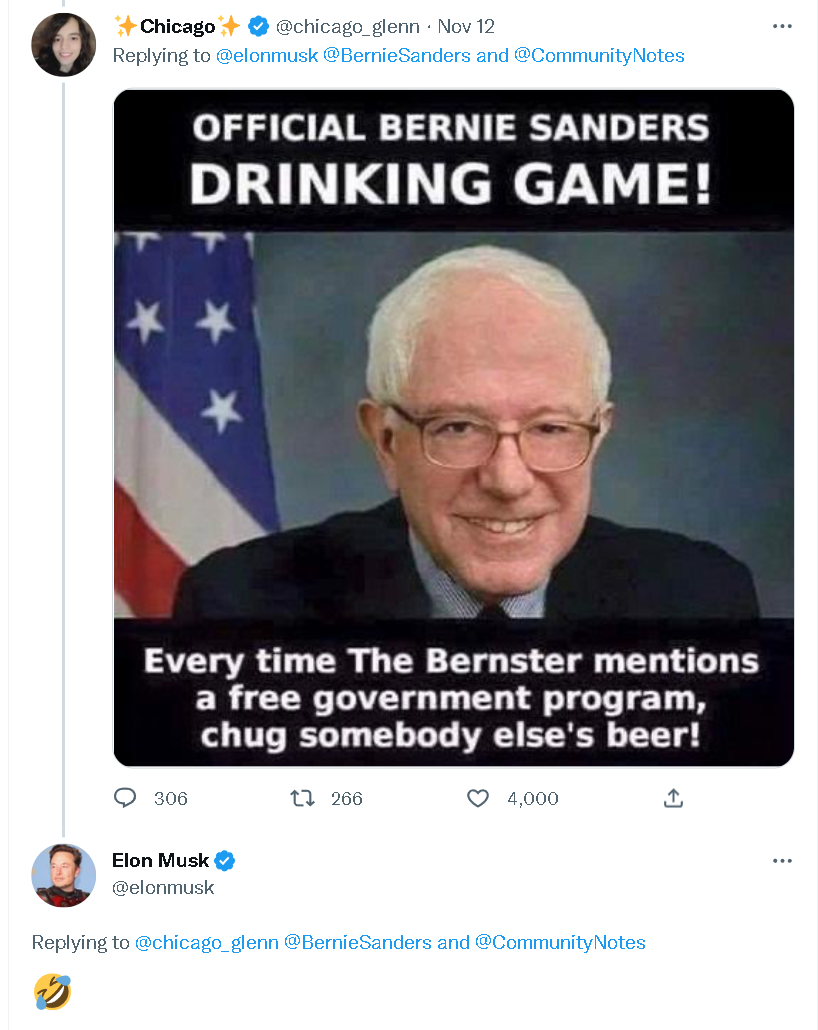Click @chicago_glenn mention in Elon's reply
The image size is (818, 1030).
coord(207,942)
